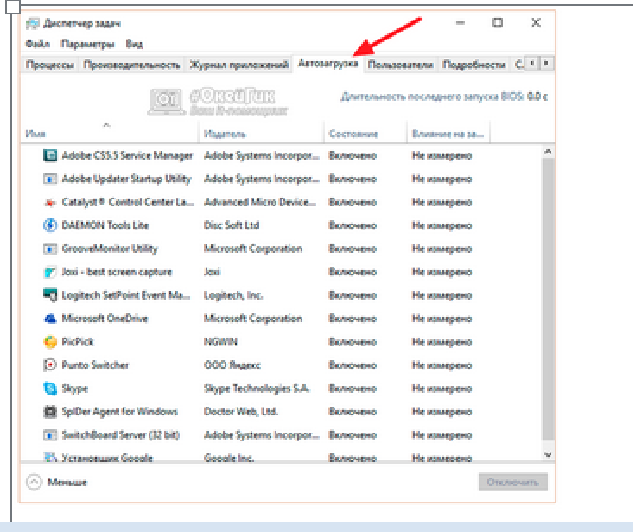Click the Adobe Updater Startup Utility icon
The width and height of the screenshot is (633, 532).
coord(50,179)
